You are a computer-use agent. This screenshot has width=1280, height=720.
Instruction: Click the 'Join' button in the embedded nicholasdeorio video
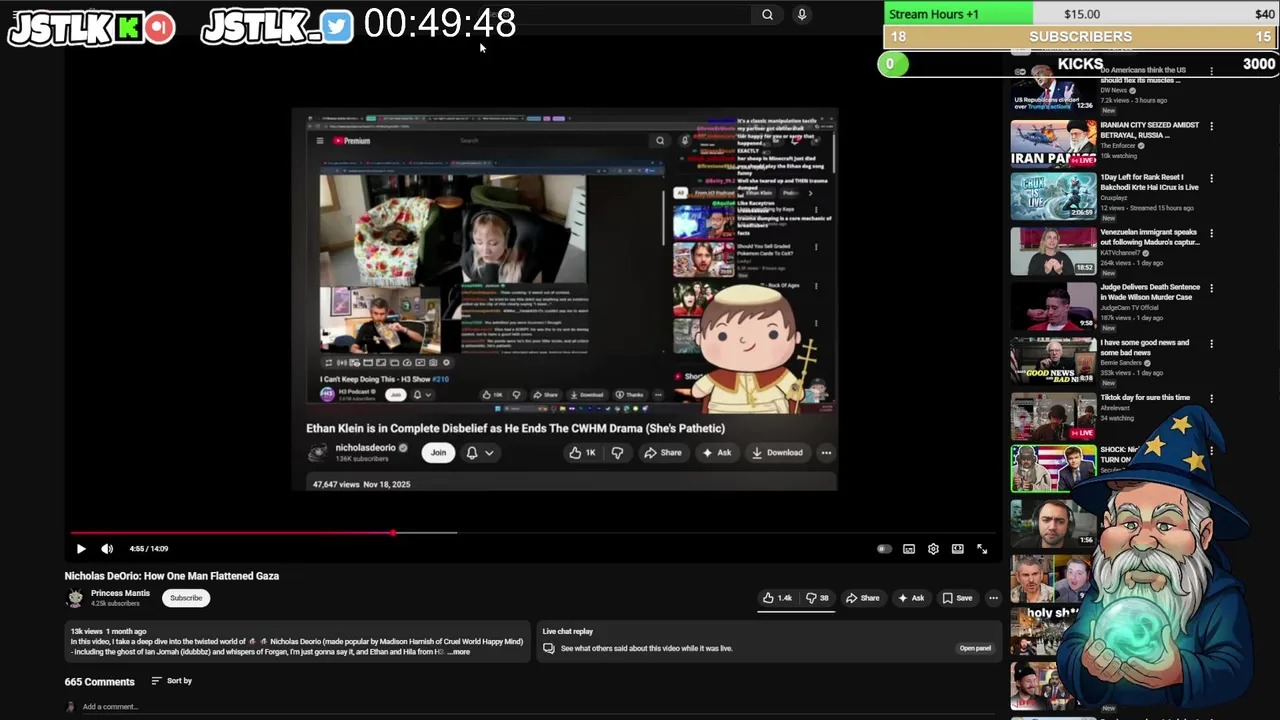click(438, 453)
